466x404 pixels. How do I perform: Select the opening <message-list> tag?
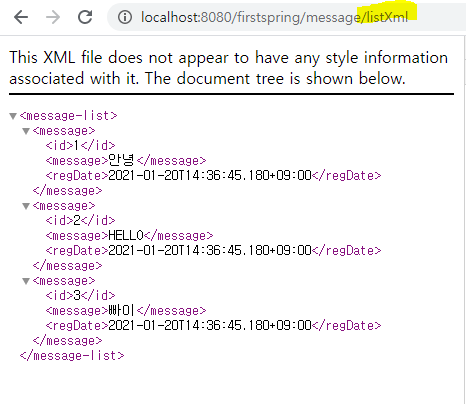[x=68, y=116]
